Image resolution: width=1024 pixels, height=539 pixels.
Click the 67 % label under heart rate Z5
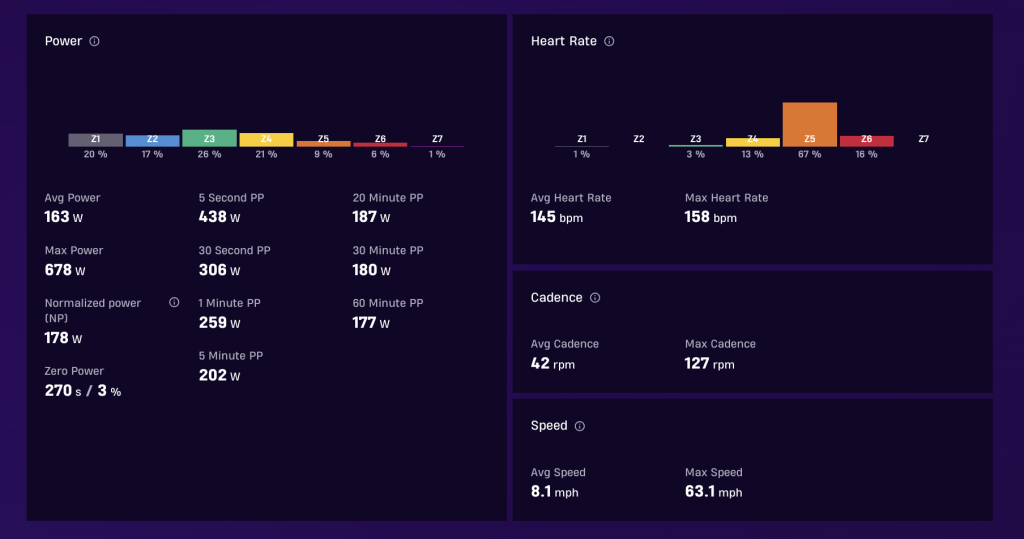coord(809,154)
